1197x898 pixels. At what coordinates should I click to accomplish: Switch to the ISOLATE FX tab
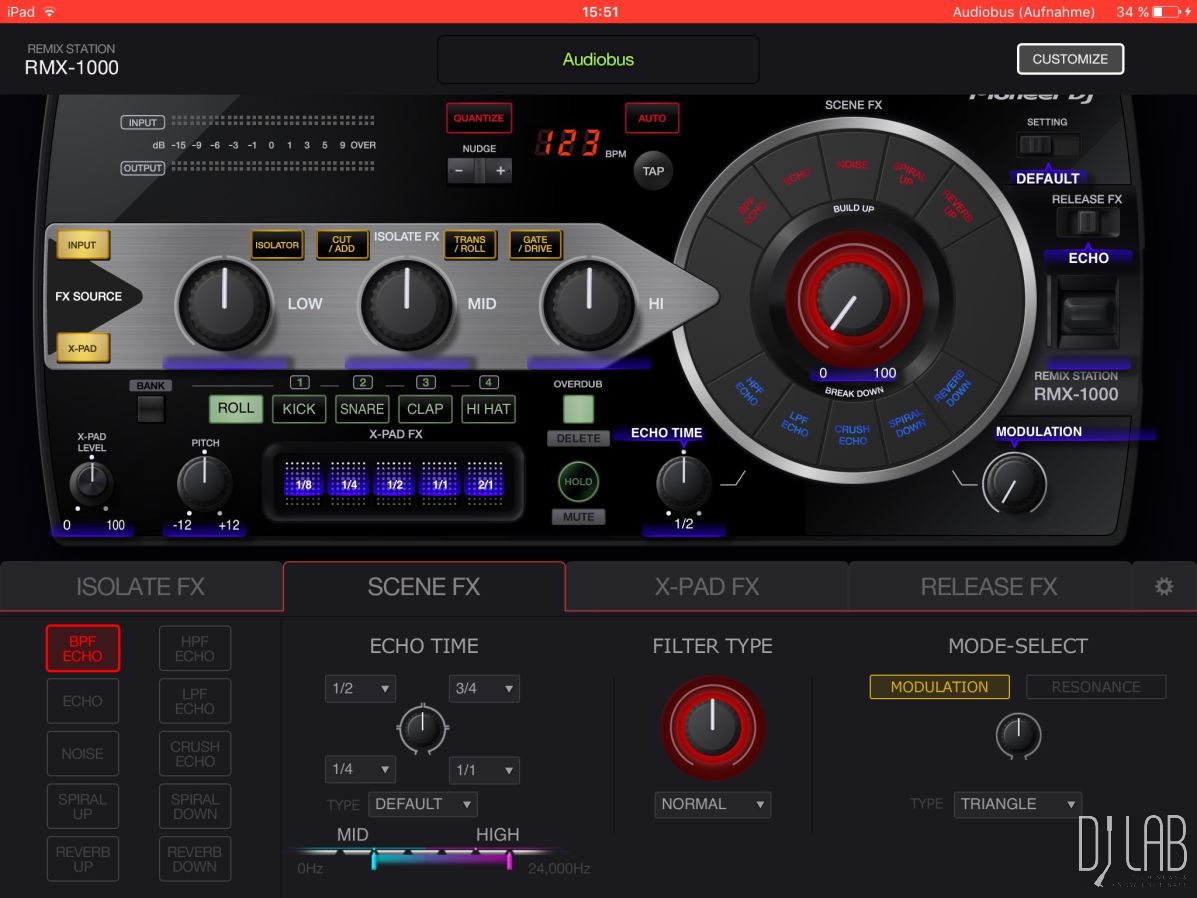(141, 587)
